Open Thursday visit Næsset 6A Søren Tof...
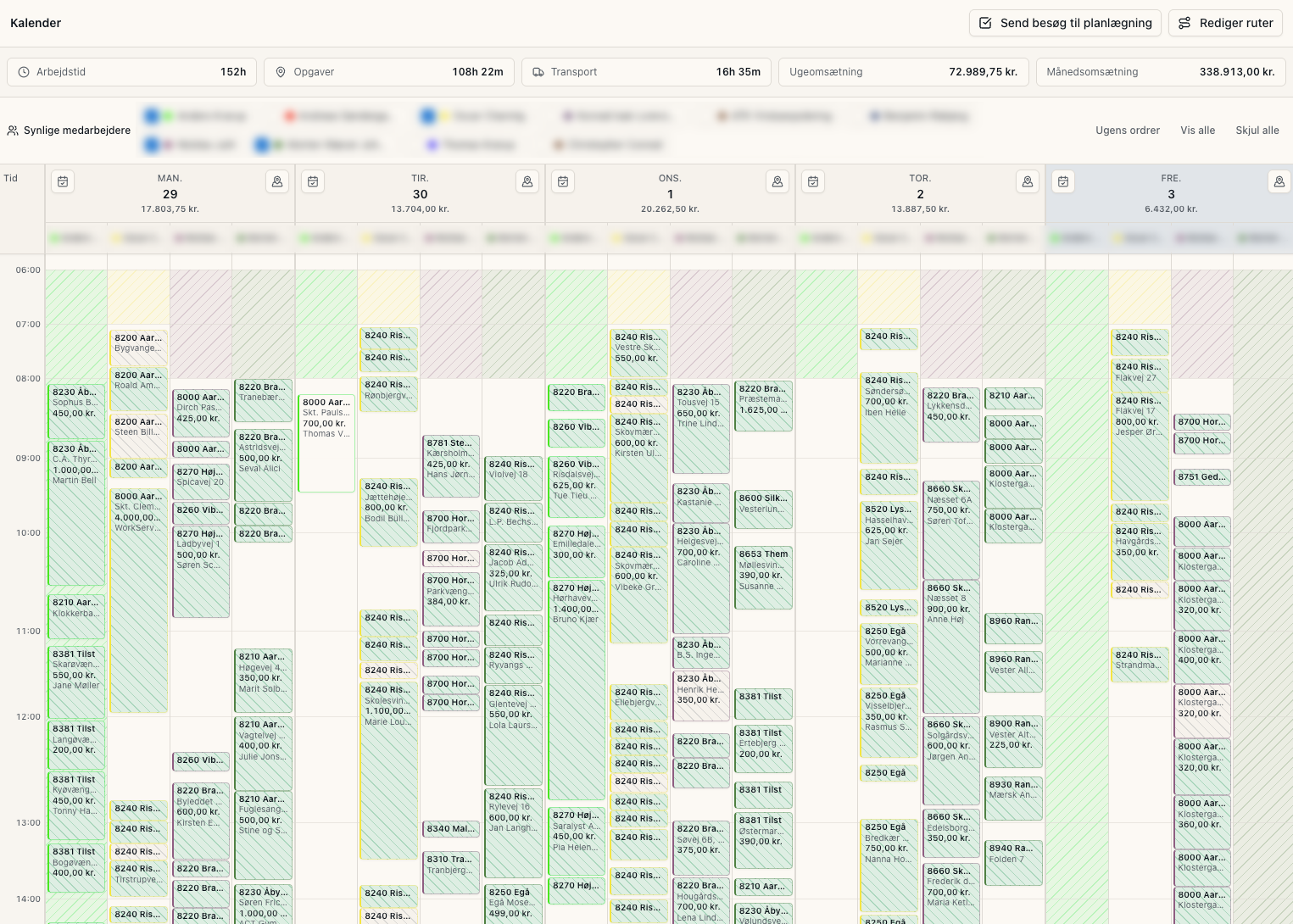 [x=951, y=530]
